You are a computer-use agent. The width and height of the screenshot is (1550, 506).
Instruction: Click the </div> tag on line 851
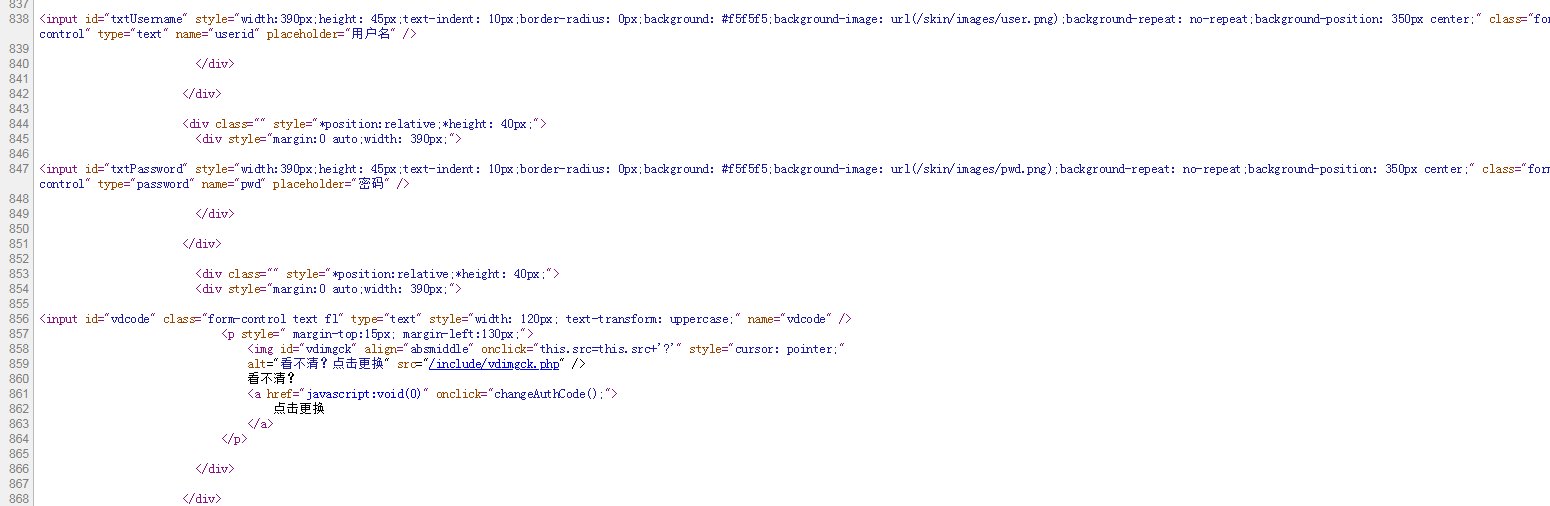(202, 244)
